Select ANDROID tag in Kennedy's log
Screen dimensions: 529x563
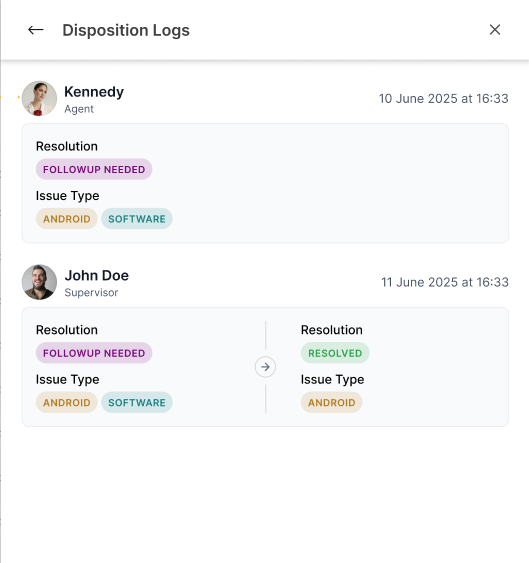[66, 219]
